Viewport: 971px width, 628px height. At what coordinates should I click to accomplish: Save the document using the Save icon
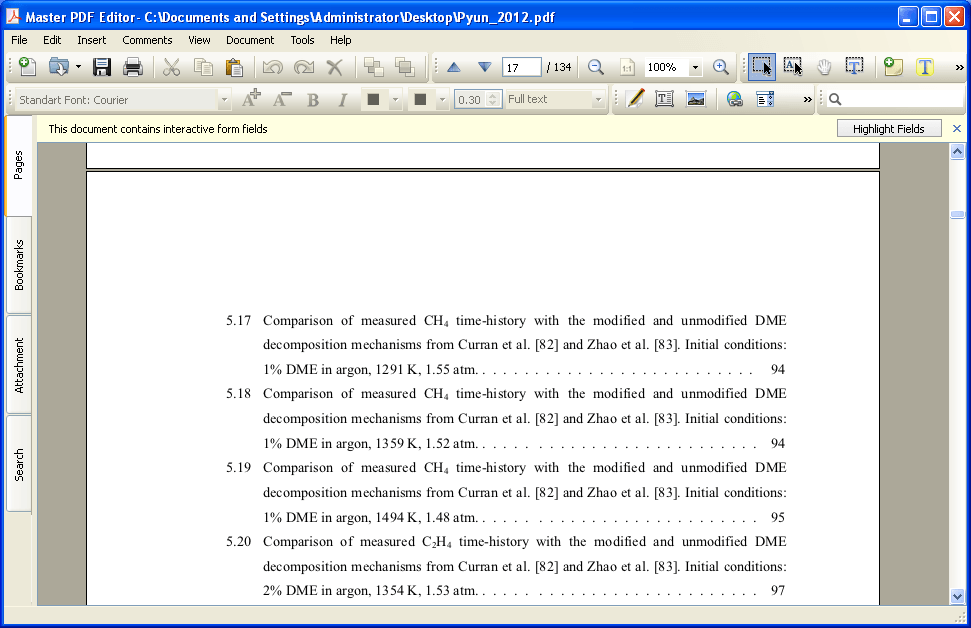[x=102, y=67]
